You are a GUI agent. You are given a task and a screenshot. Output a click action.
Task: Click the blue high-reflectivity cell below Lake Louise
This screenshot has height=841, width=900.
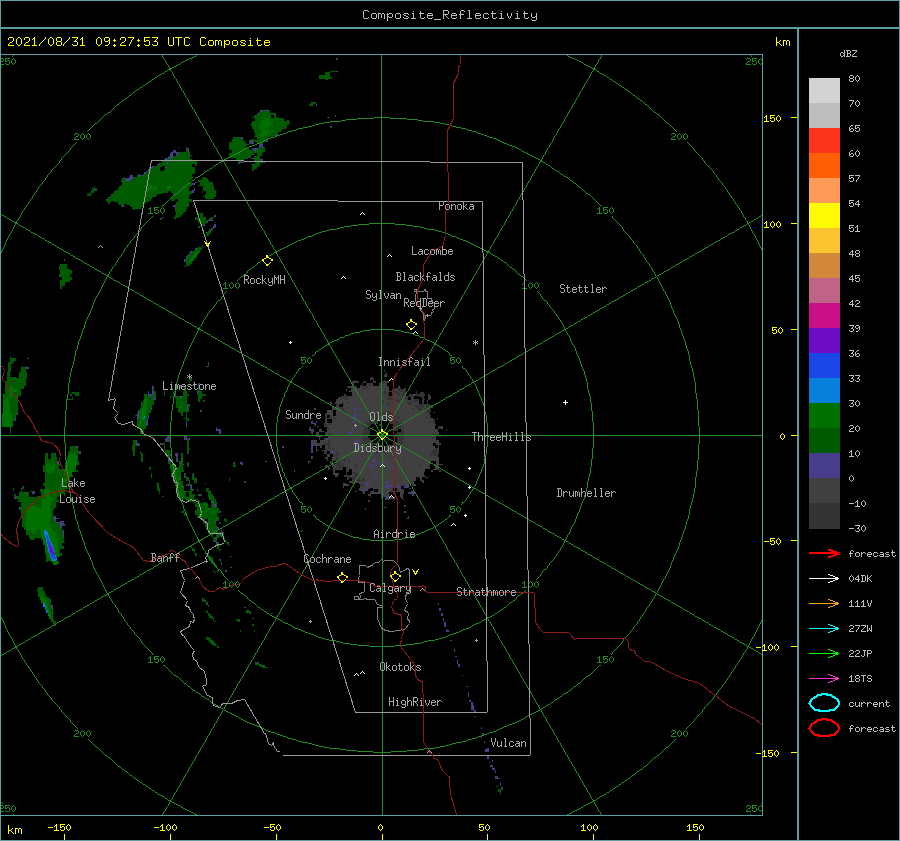pyautogui.click(x=50, y=545)
